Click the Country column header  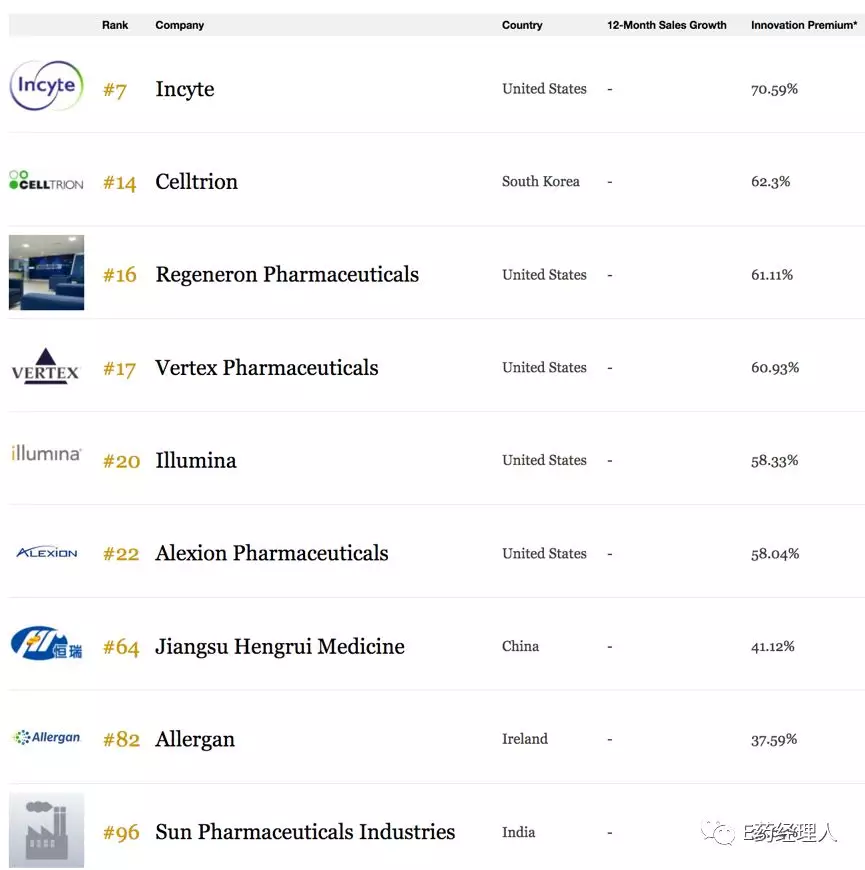pos(522,25)
